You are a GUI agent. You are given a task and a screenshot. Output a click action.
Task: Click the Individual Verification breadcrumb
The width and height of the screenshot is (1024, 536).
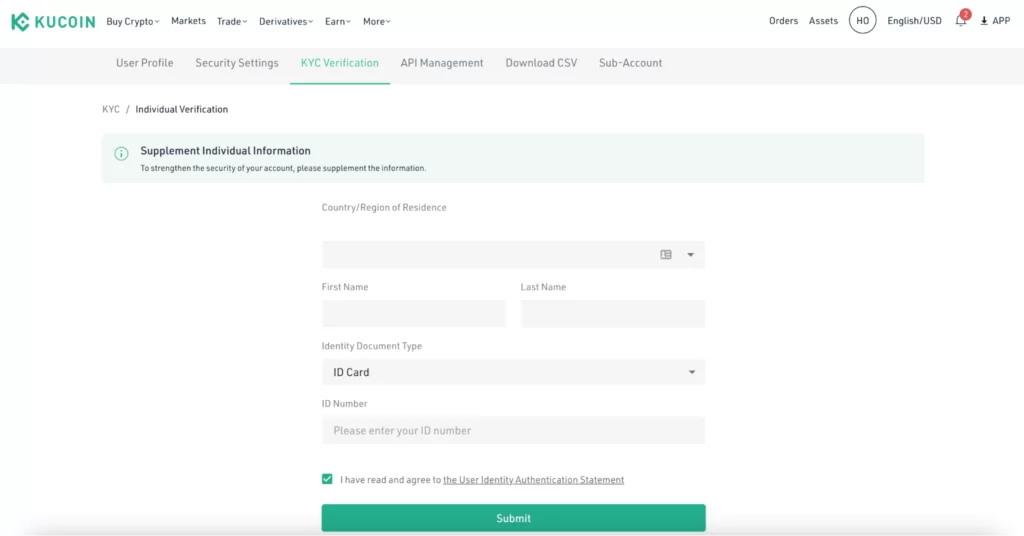(182, 109)
